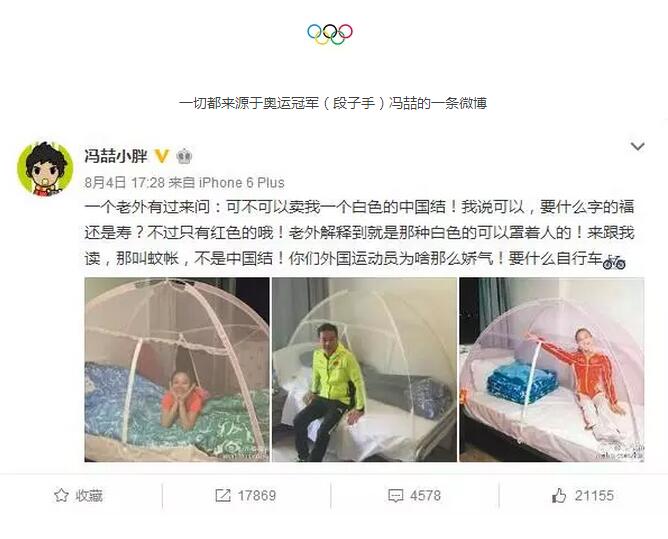Click the star favorite icon
The width and height of the screenshot is (668, 539).
61,496
